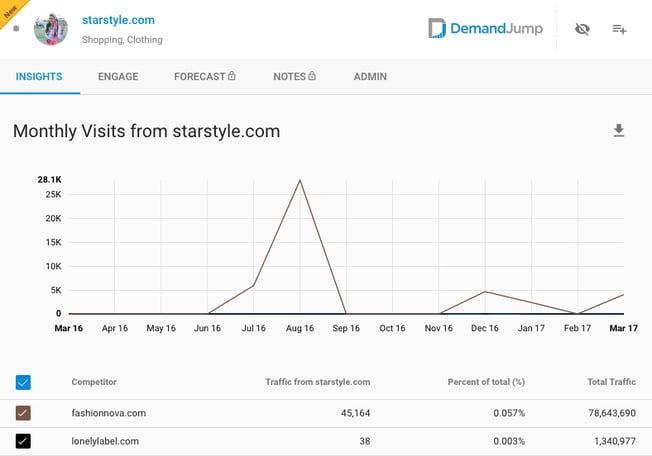The width and height of the screenshot is (652, 456).
Task: Click the Mar 16 axis label
Action: 69,328
